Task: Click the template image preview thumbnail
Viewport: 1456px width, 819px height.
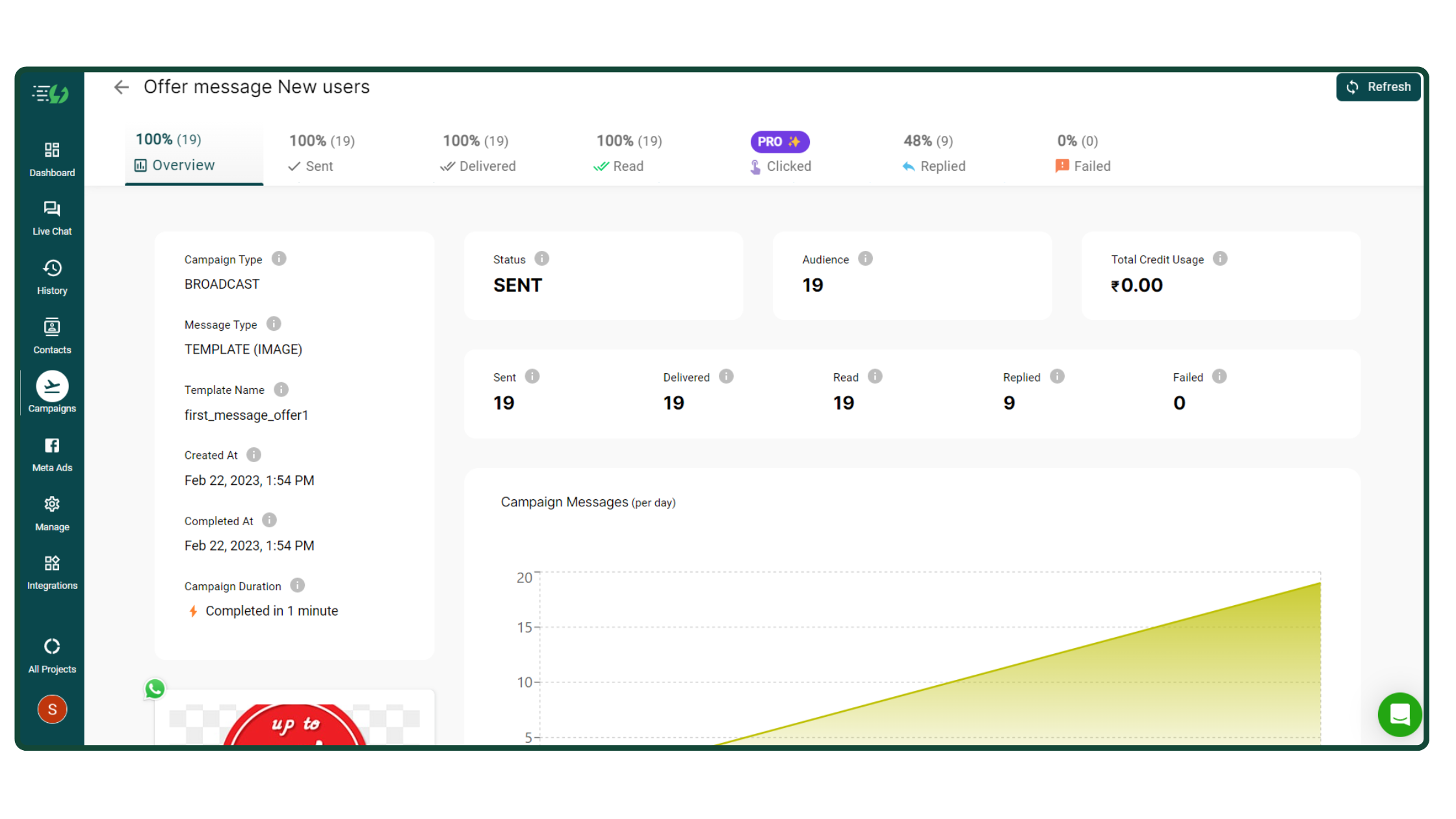Action: click(x=294, y=718)
